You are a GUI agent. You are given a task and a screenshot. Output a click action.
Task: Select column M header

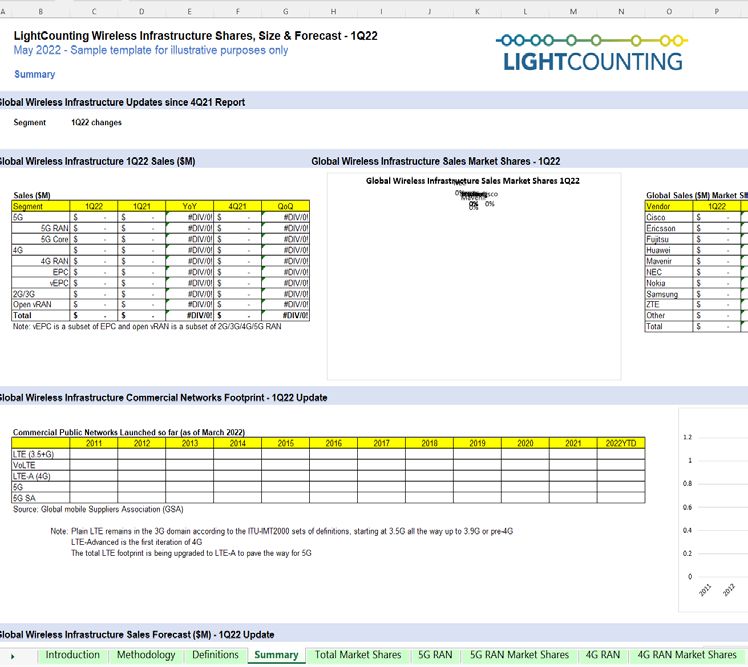573,11
